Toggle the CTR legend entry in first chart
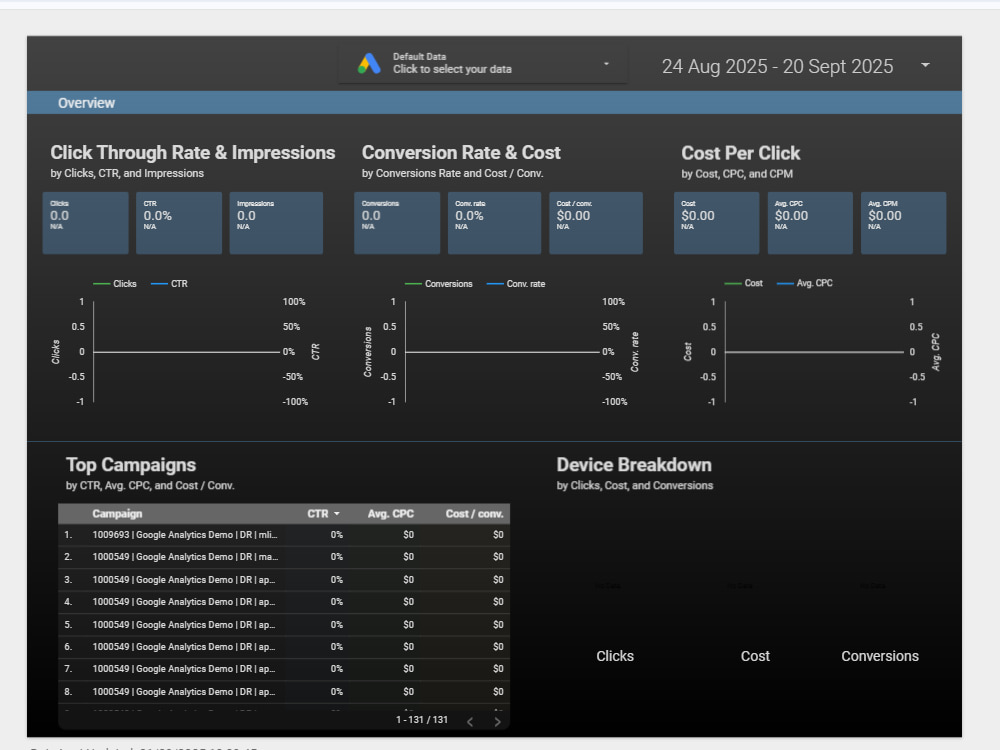This screenshot has height=750, width=1000. [169, 284]
